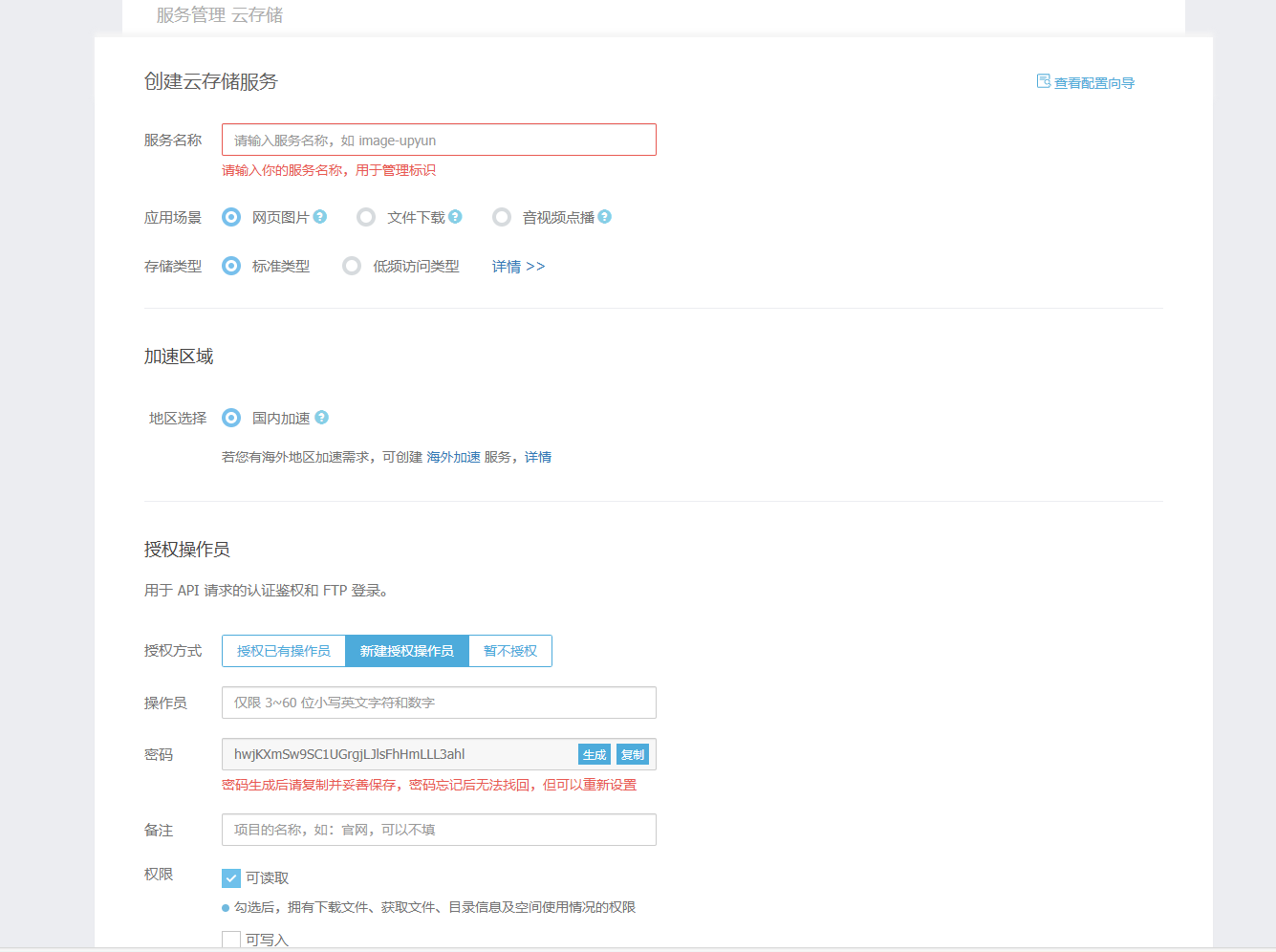Click help icon next to 国内加速

[x=321, y=418]
